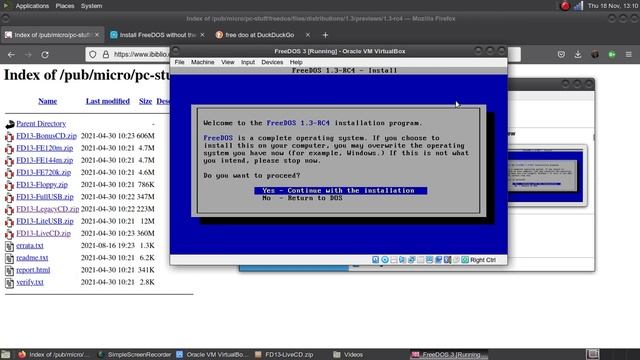Download FD13-LegacyCD.zip
The width and height of the screenshot is (640, 360).
coord(48,209)
